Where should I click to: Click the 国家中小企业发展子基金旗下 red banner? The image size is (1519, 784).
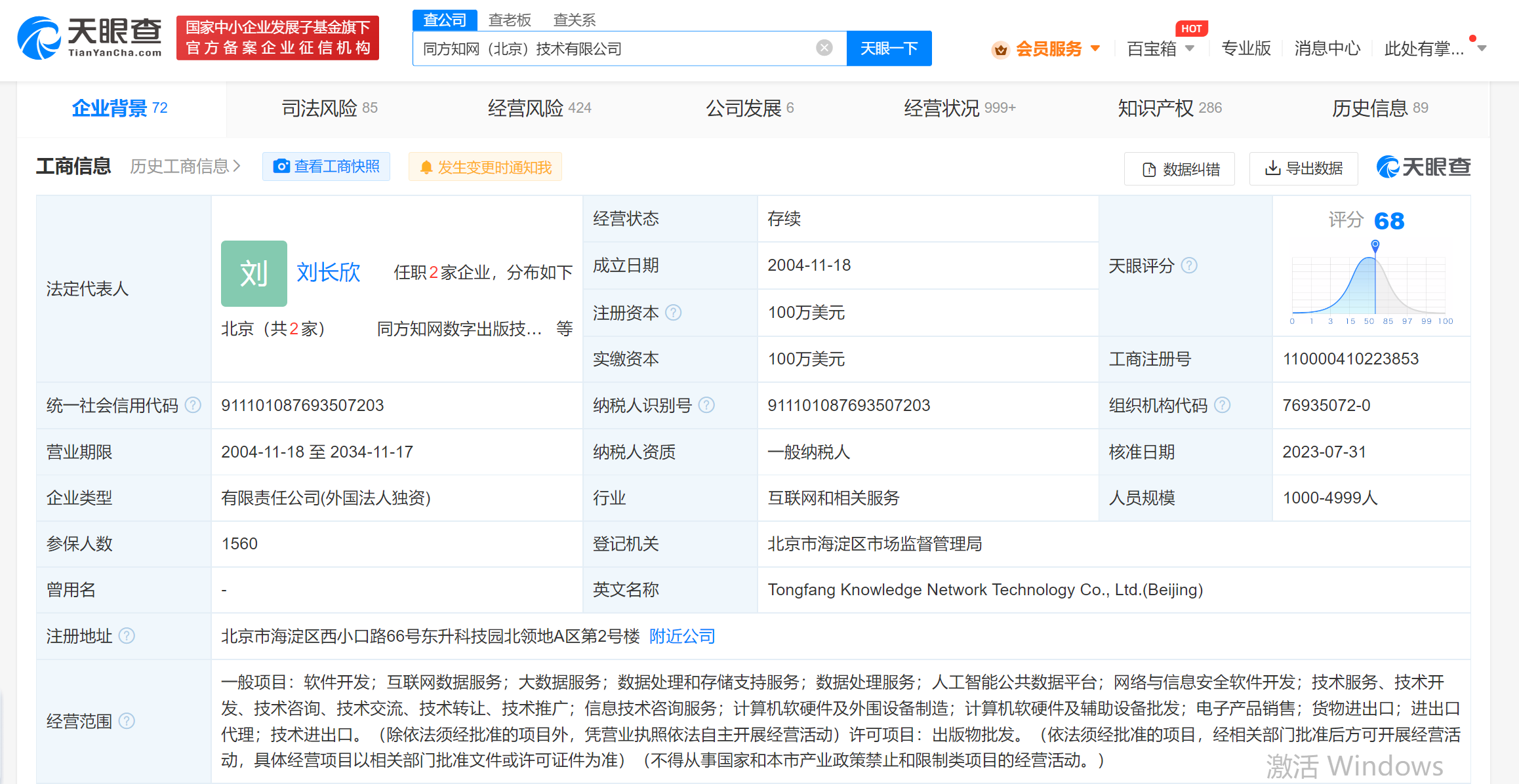pyautogui.click(x=277, y=38)
